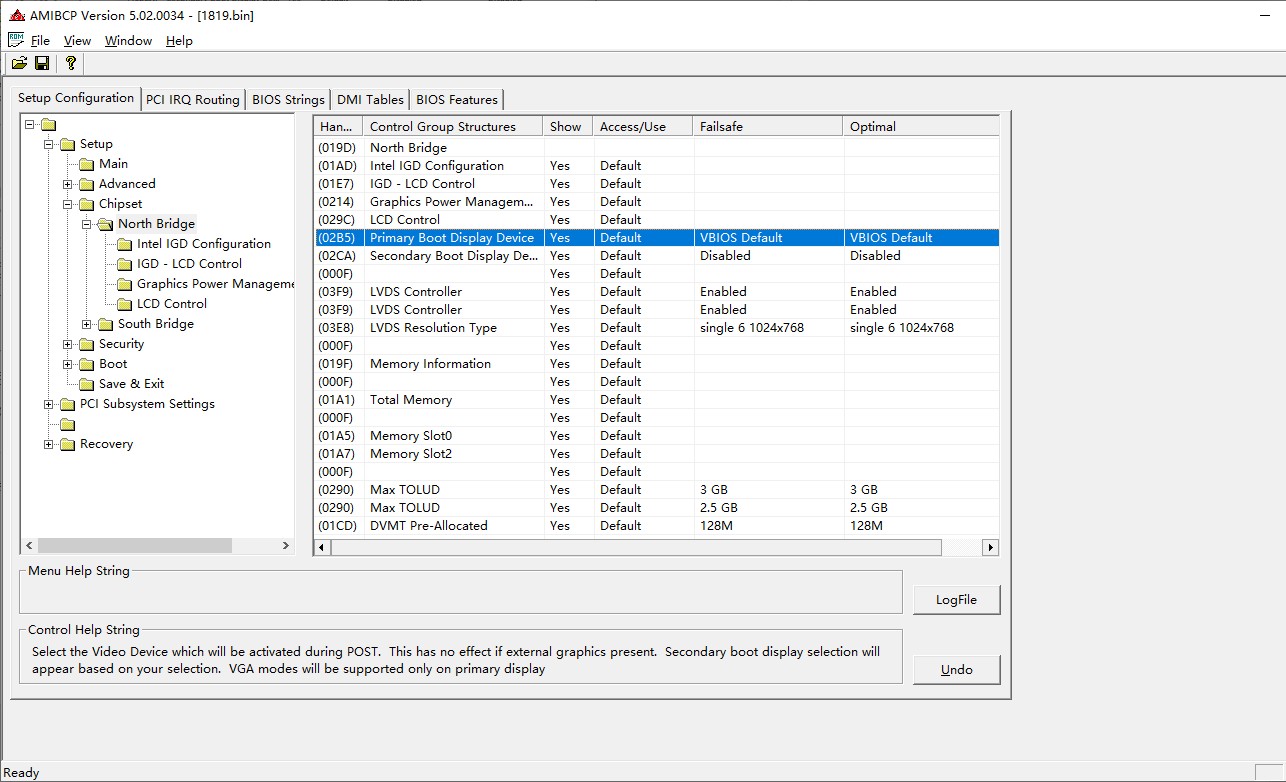Click the Failsafe column header
The image size is (1286, 782).
768,126
